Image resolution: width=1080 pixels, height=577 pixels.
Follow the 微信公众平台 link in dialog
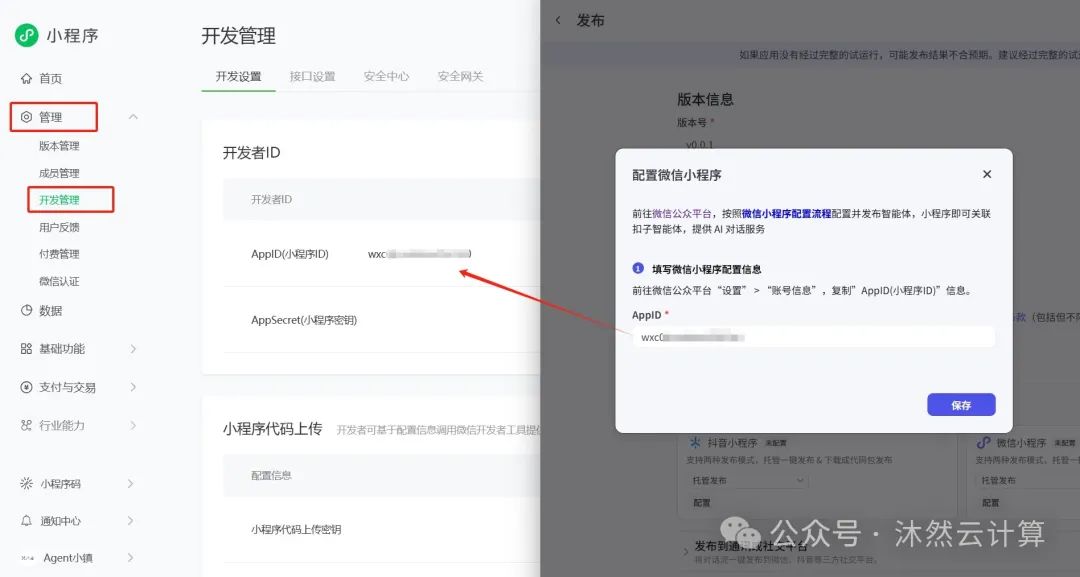[x=681, y=213]
